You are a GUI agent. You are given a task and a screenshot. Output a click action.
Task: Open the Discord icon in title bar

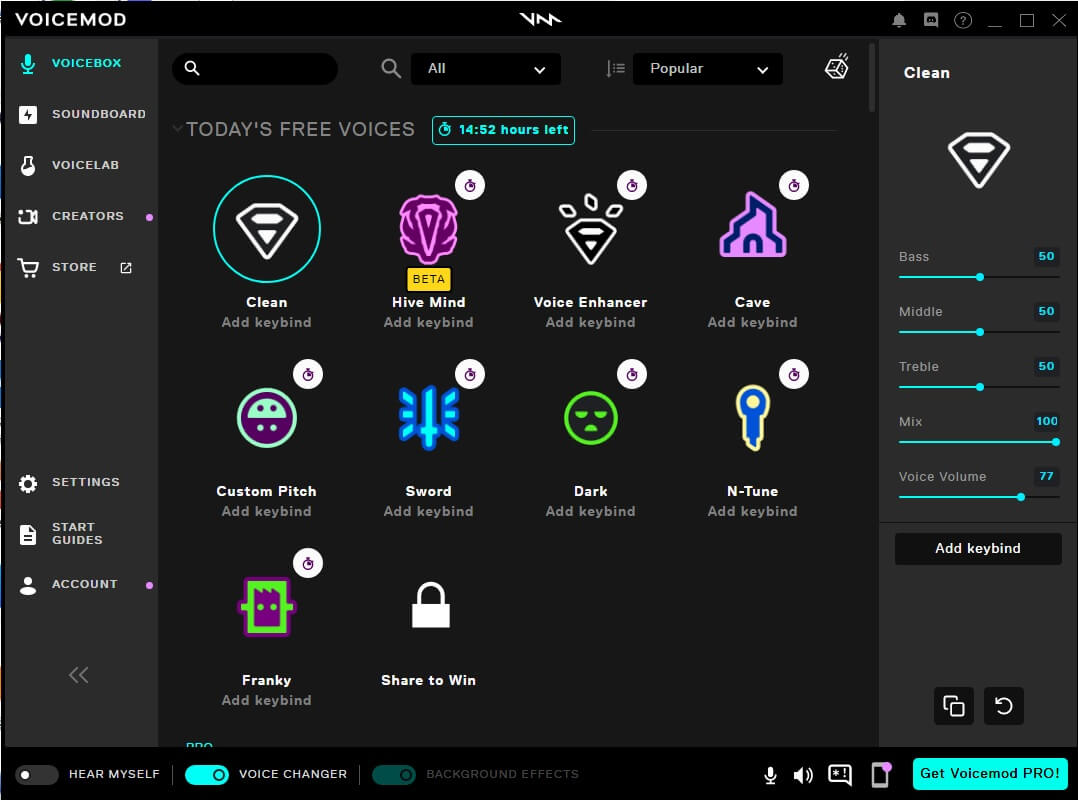[x=931, y=20]
